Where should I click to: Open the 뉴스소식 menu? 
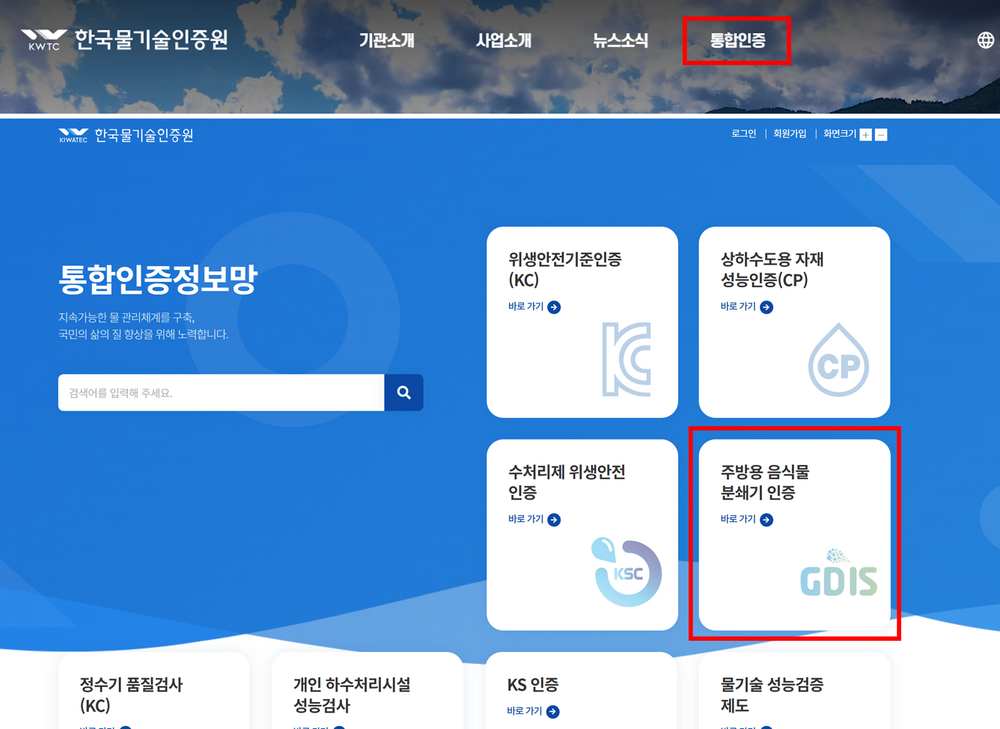620,41
